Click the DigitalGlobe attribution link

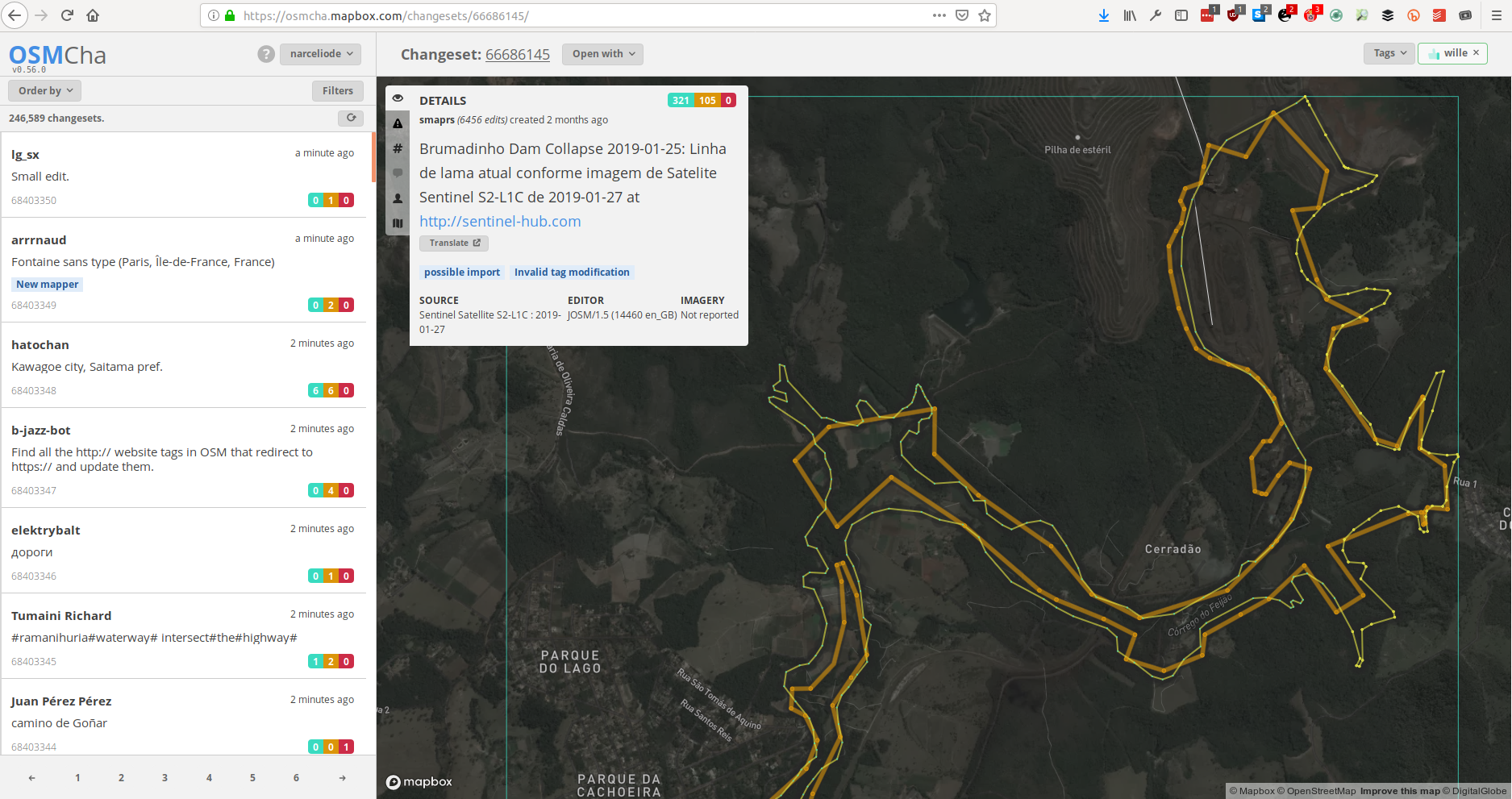1475,791
